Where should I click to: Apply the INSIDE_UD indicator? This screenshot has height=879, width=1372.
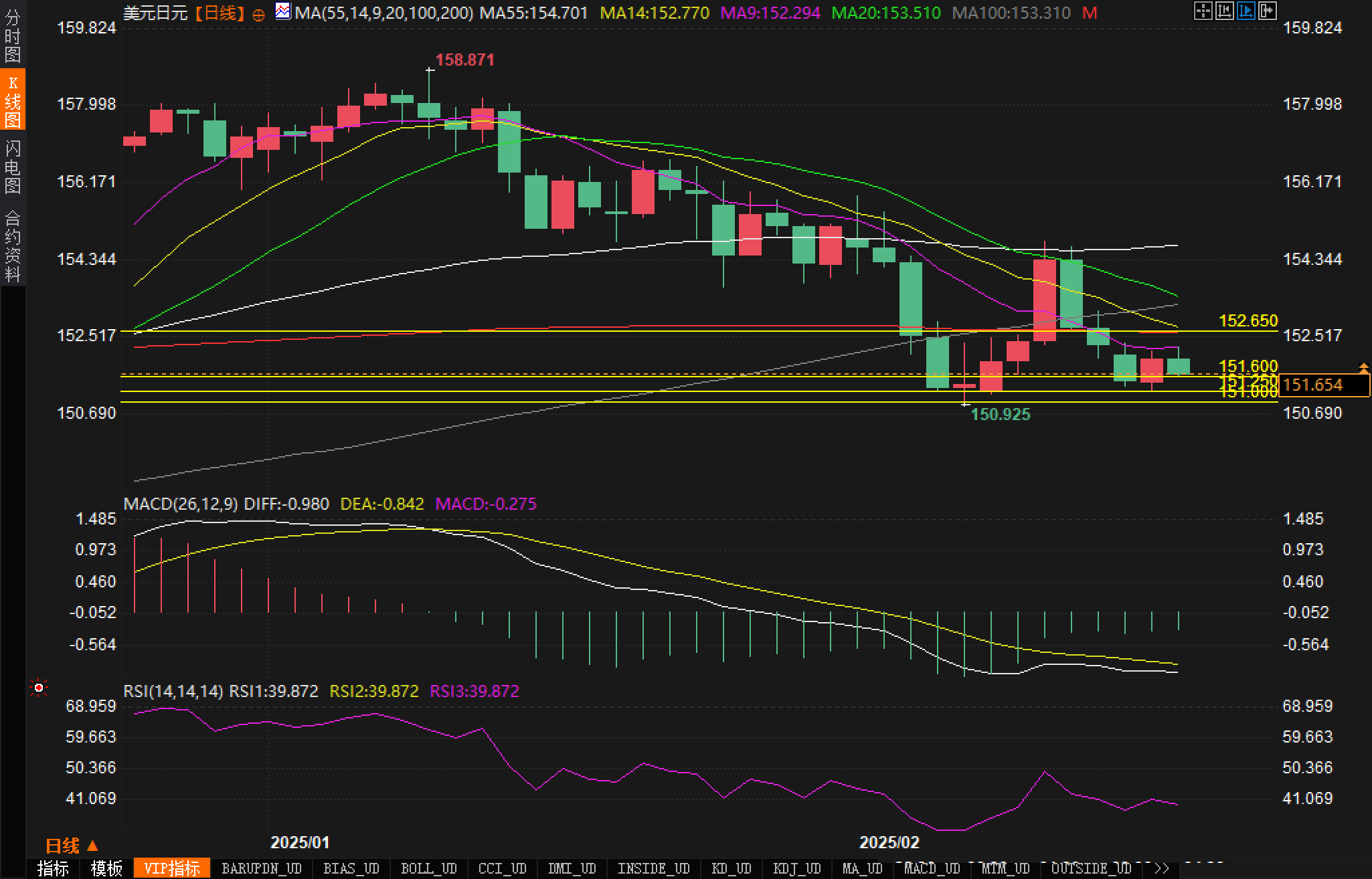click(x=653, y=868)
